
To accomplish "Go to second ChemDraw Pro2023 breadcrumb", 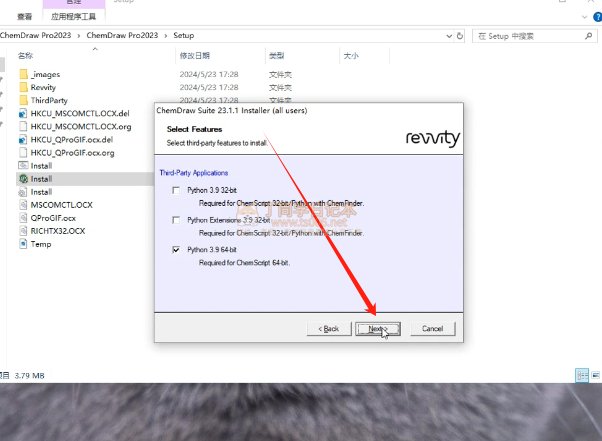I will [x=122, y=35].
